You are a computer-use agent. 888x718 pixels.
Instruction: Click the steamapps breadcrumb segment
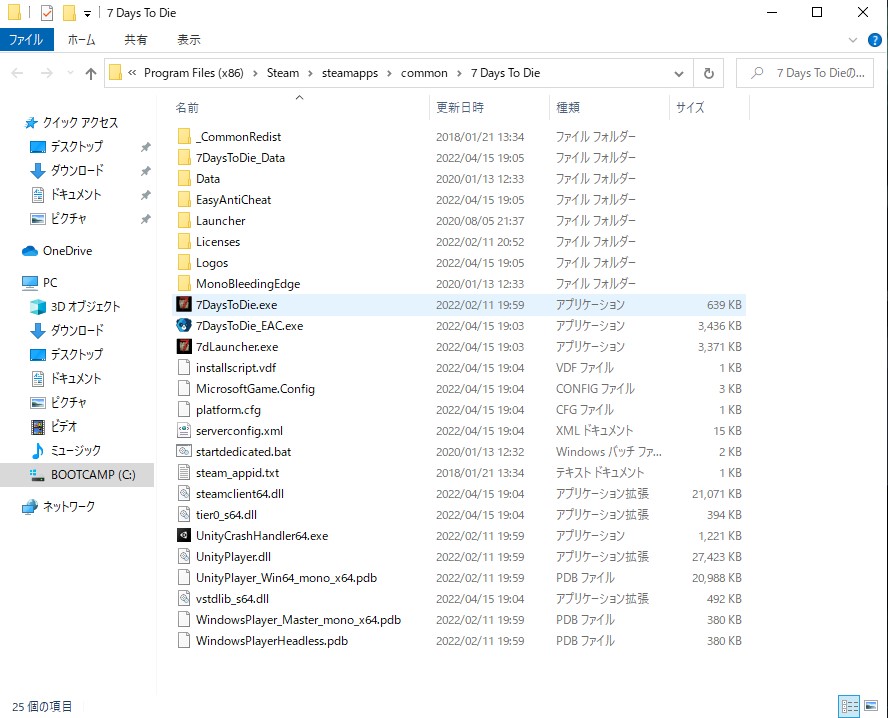point(345,73)
